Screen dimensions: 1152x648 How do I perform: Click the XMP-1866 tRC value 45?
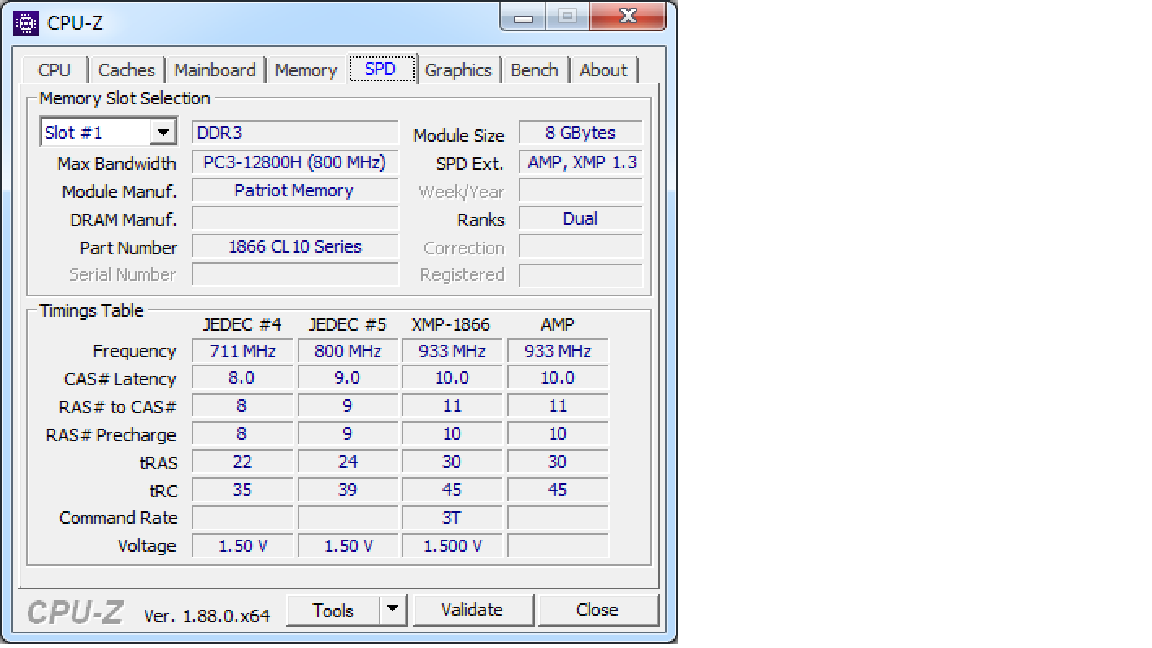coord(452,490)
